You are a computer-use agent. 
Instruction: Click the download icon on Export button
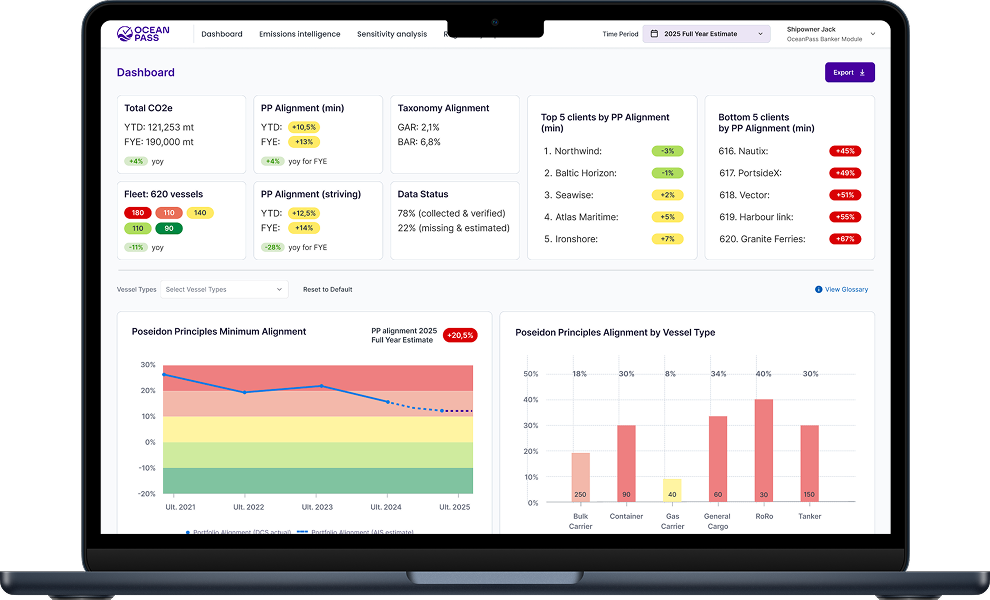coord(862,73)
